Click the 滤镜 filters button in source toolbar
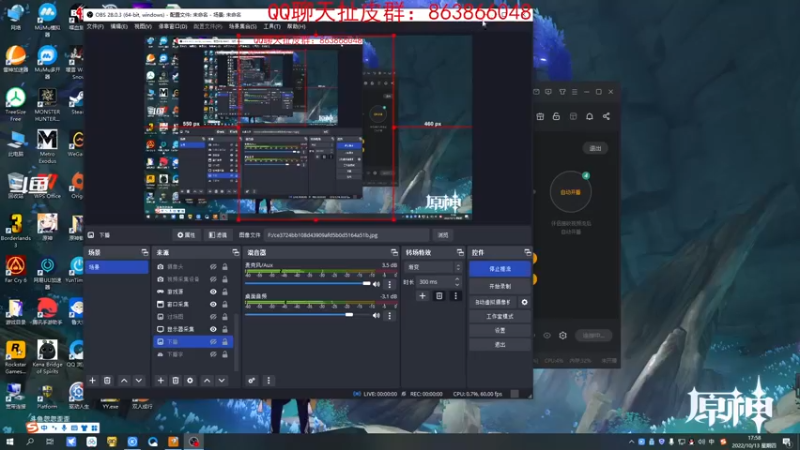This screenshot has width=800, height=450. pyautogui.click(x=218, y=235)
